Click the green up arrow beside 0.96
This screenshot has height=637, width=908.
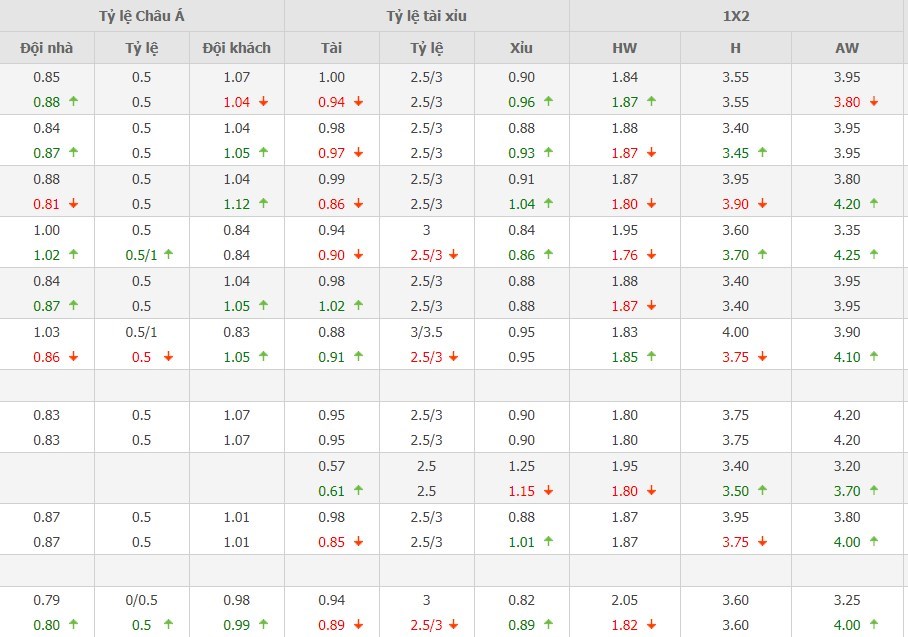coord(548,102)
